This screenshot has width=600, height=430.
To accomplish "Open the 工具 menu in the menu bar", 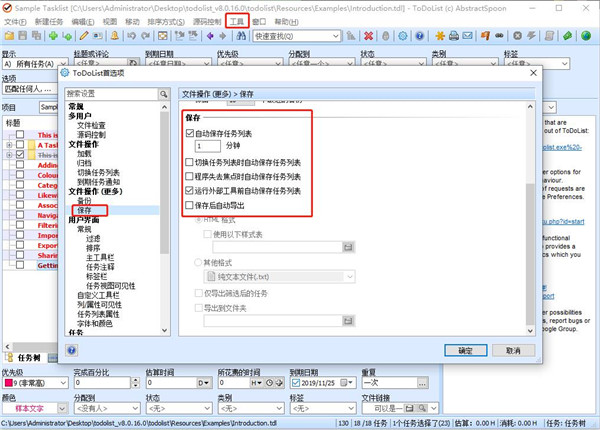I will coord(236,20).
